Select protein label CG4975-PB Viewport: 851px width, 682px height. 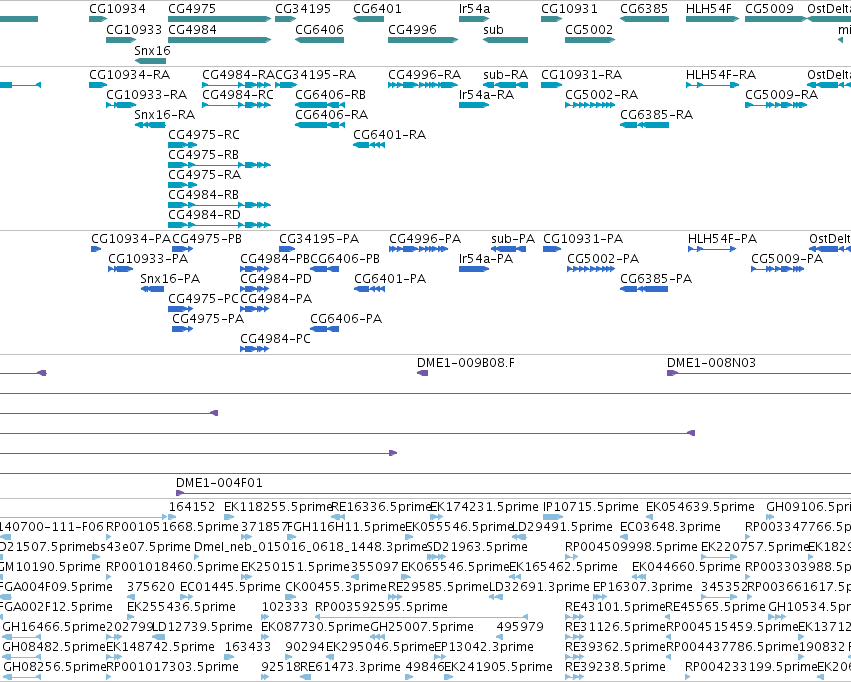point(207,239)
